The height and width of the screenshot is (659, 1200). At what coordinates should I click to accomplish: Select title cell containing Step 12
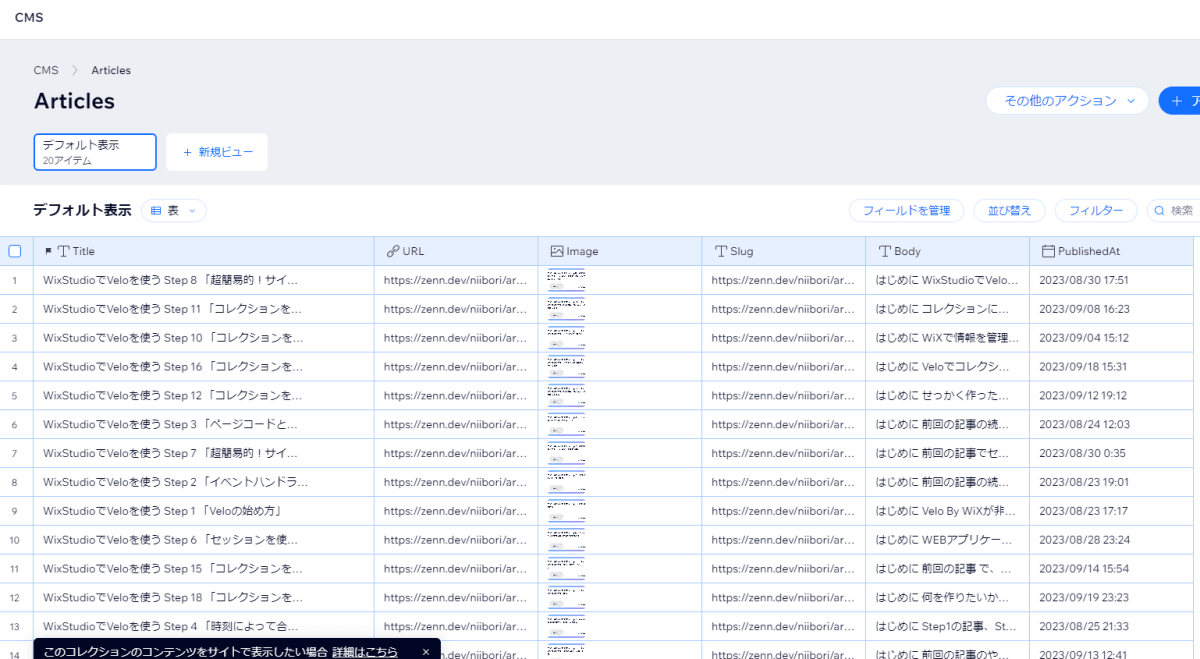tap(204, 396)
